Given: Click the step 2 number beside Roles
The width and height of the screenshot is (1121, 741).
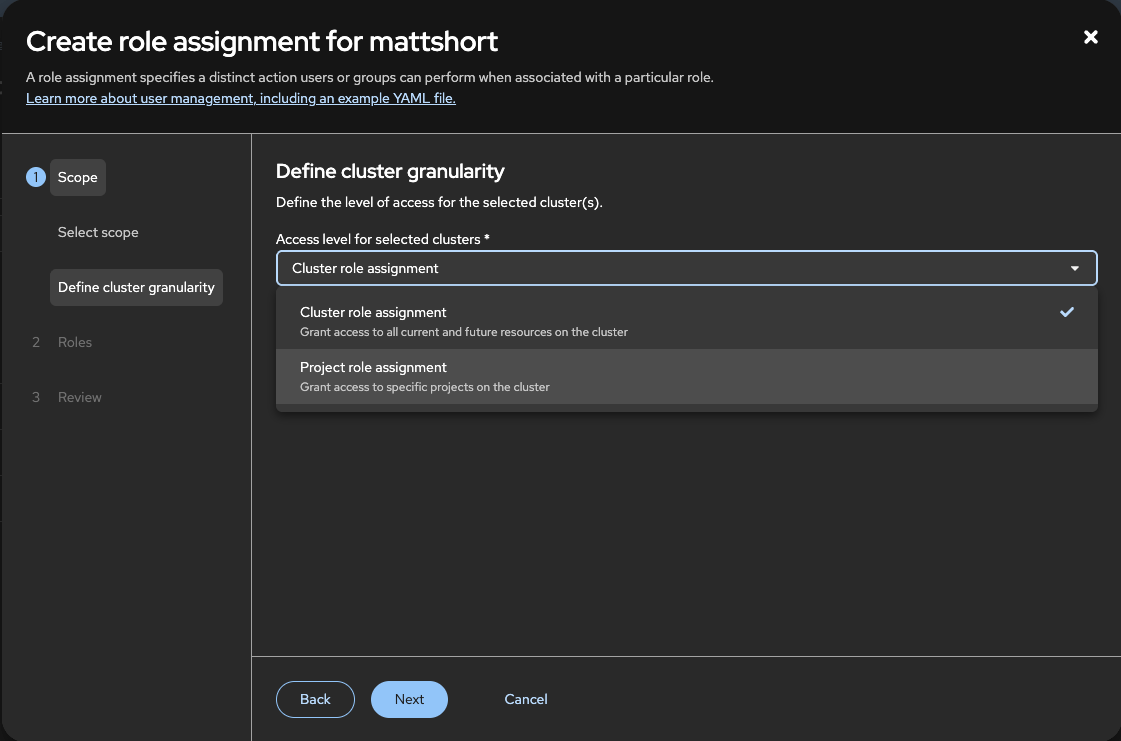Looking at the screenshot, I should click(36, 342).
